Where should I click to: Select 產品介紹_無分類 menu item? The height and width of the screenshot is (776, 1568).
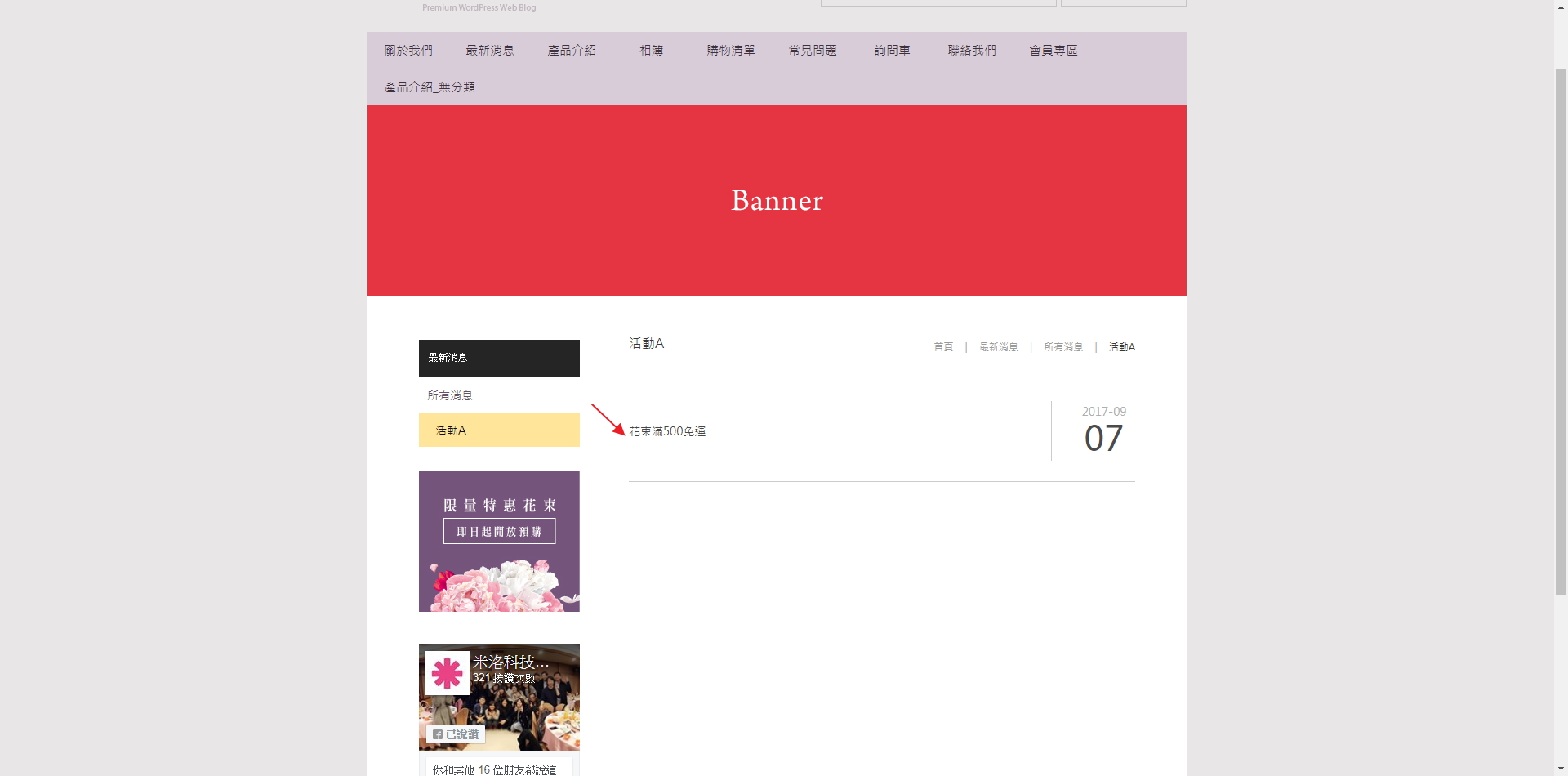point(430,87)
